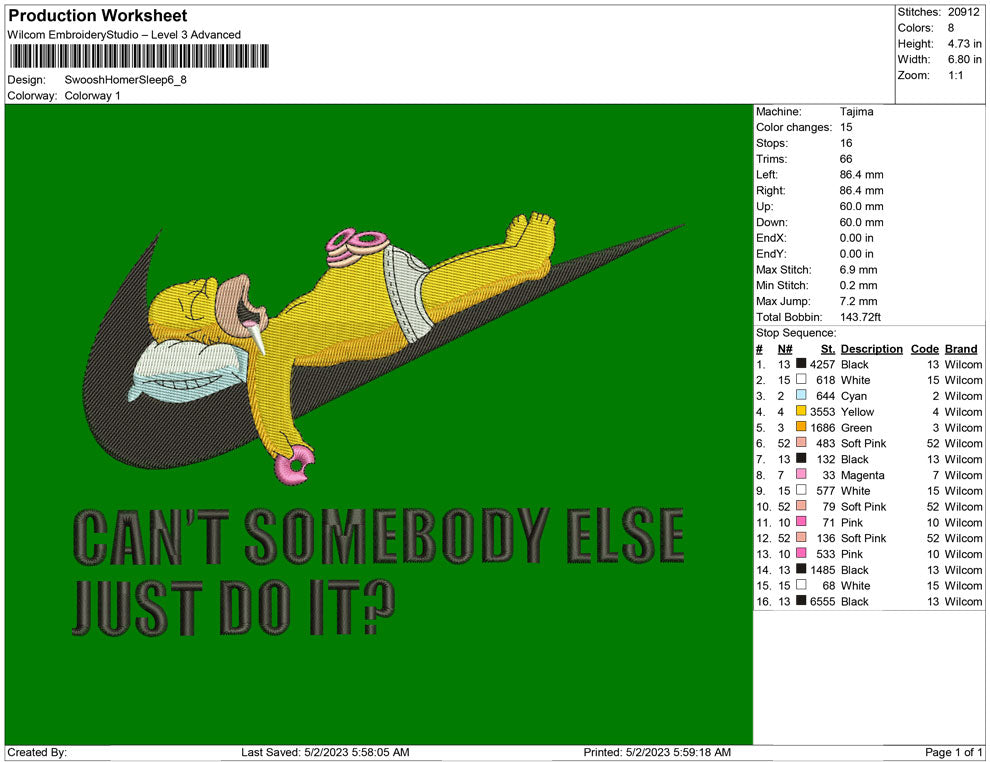
Task: Click the Homer swoosh embroidery preview
Action: 379,424
